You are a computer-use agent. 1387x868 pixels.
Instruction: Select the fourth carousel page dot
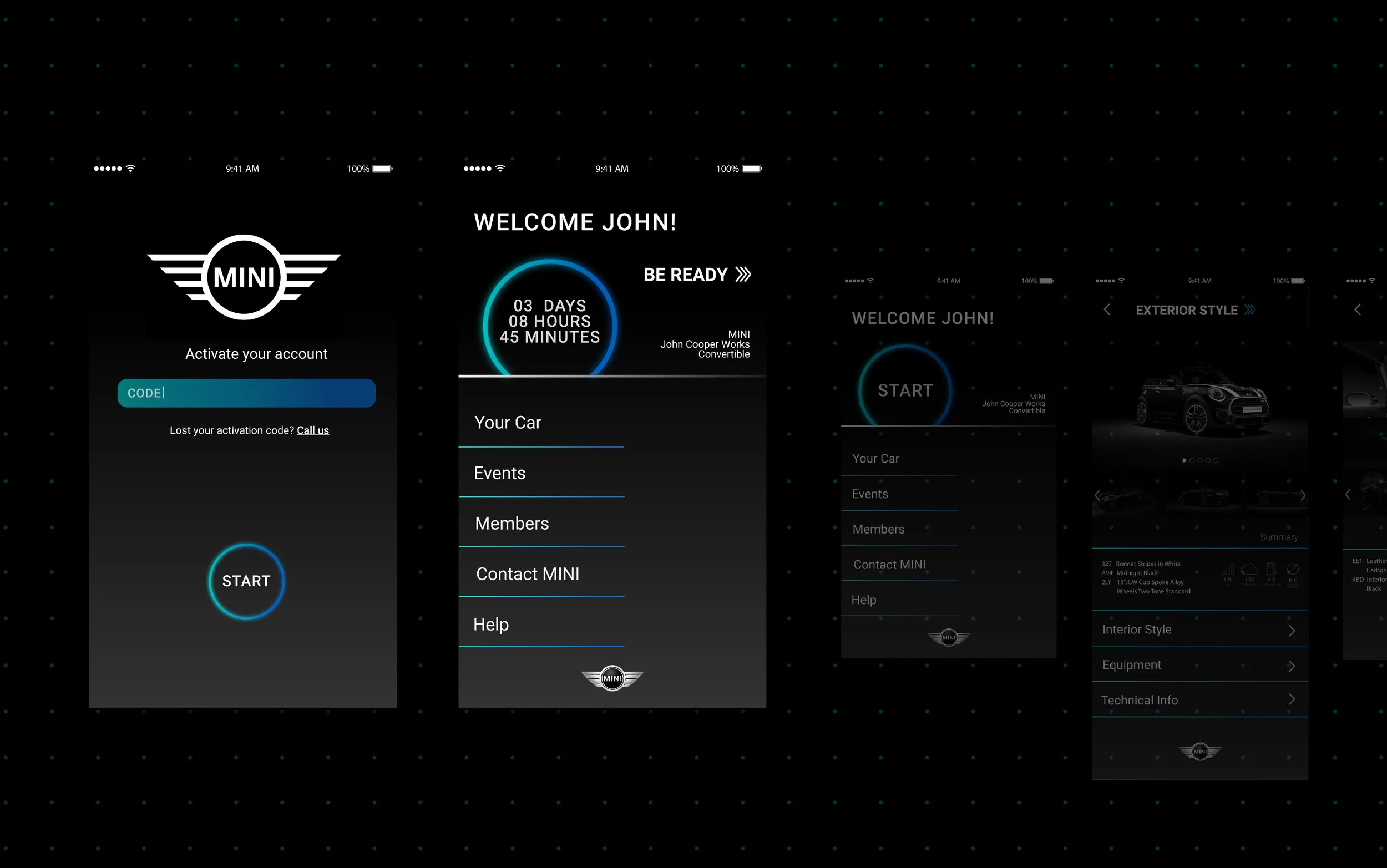point(1208,460)
